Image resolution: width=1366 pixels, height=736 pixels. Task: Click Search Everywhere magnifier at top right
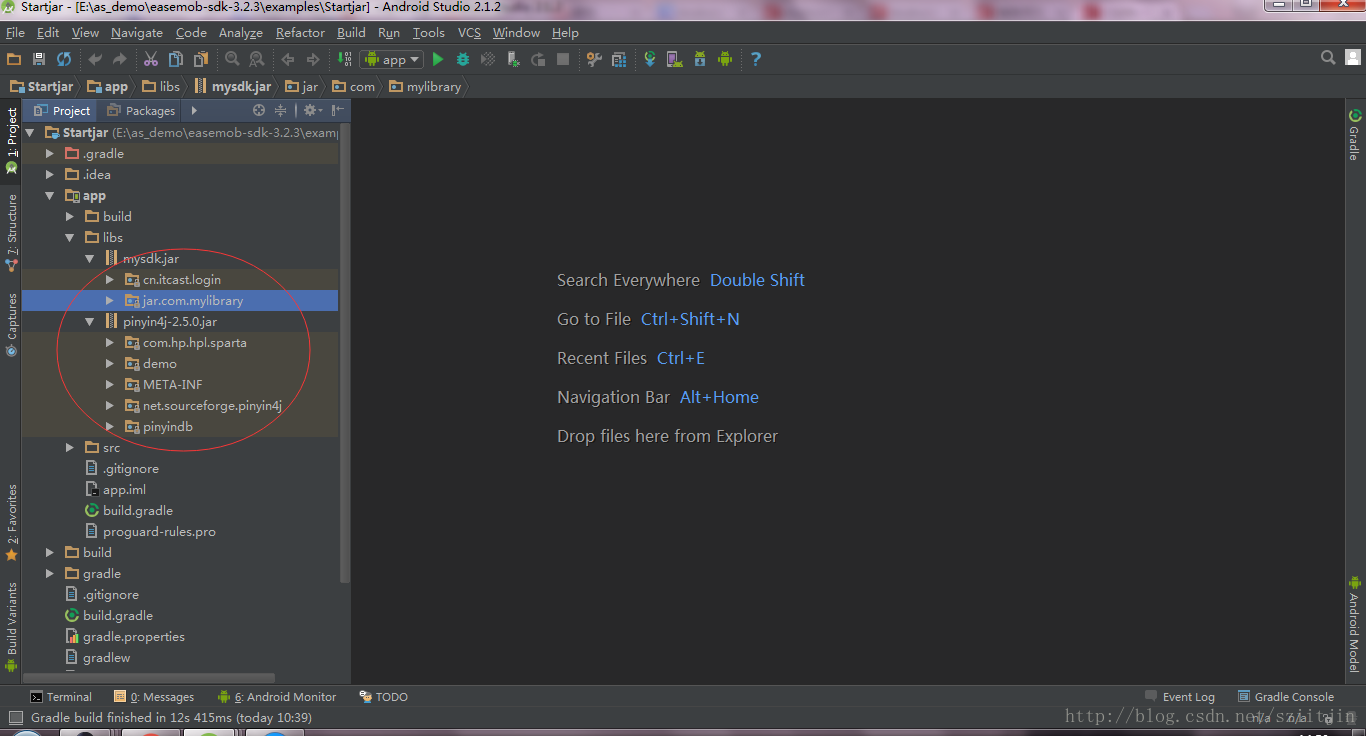coord(1328,58)
